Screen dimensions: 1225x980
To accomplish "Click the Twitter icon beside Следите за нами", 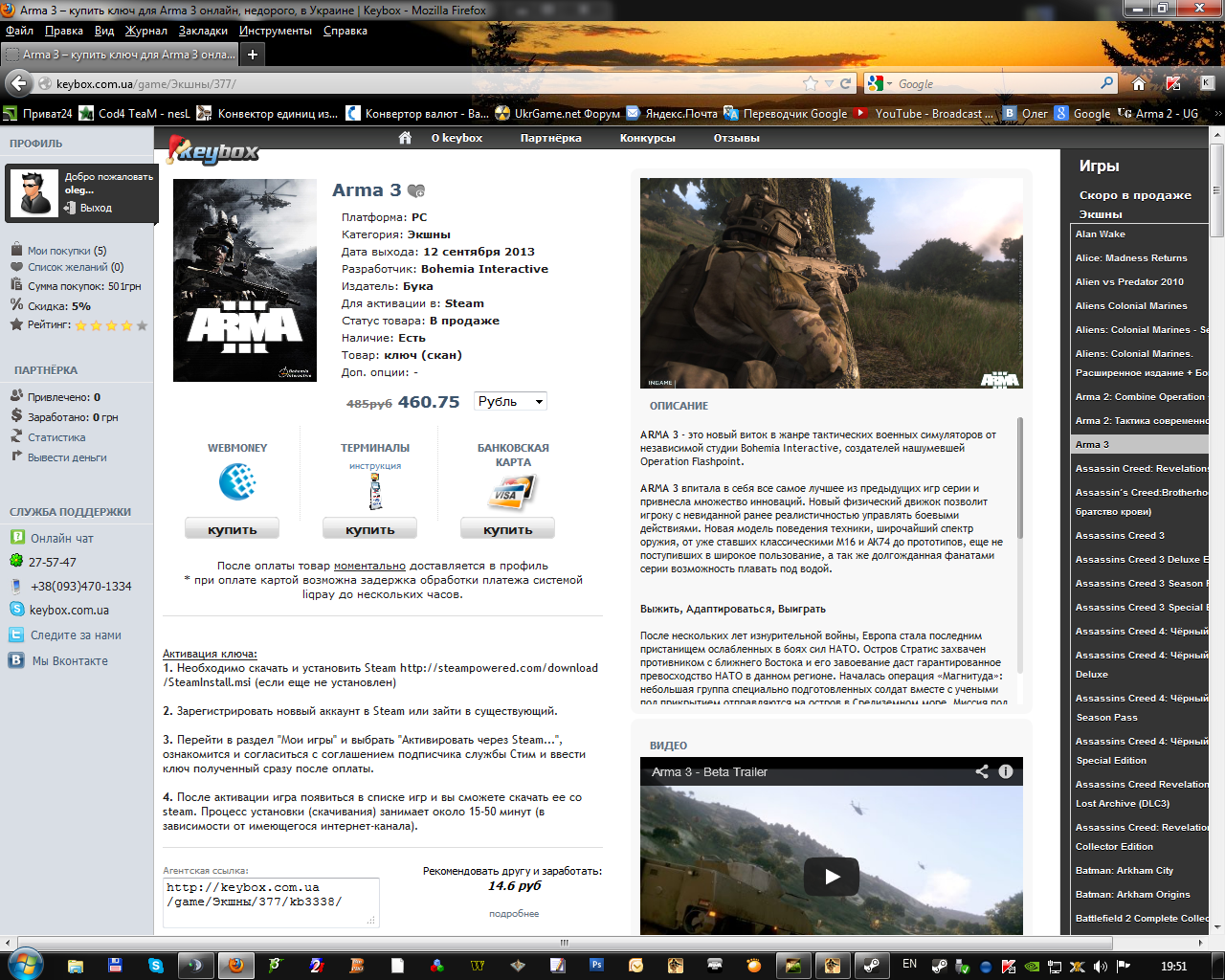I will pyautogui.click(x=16, y=635).
